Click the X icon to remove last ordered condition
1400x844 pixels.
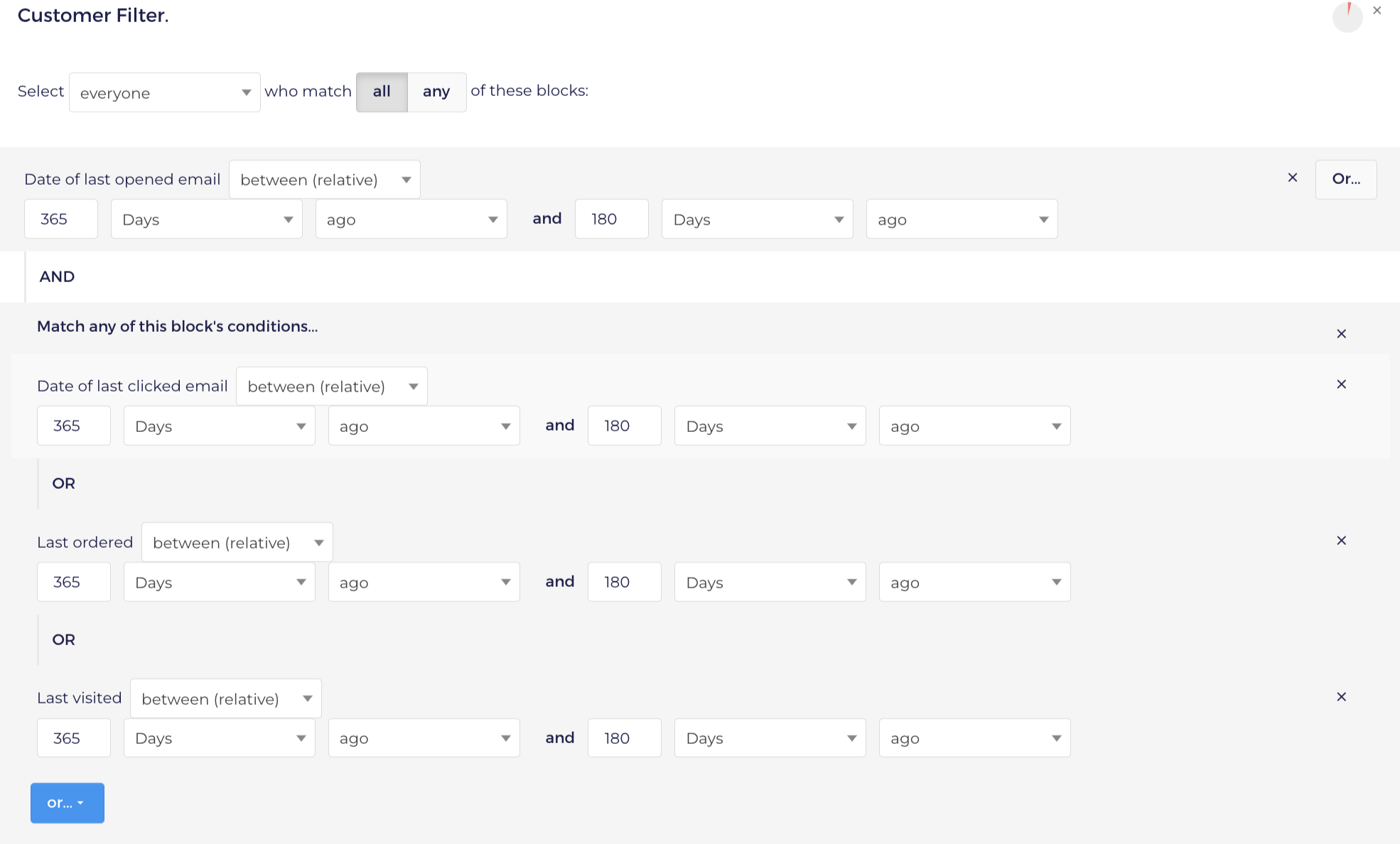(x=1342, y=540)
